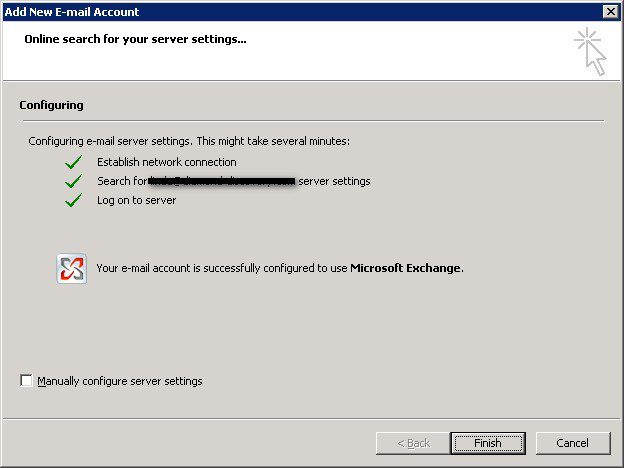The image size is (624, 468).
Task: Click the Online search for your server settings heading
Action: click(x=135, y=39)
